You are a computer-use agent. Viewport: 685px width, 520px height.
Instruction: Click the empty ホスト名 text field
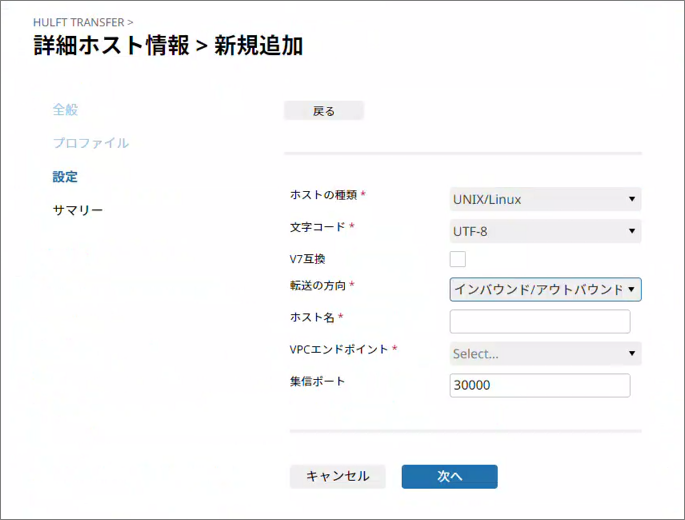540,321
